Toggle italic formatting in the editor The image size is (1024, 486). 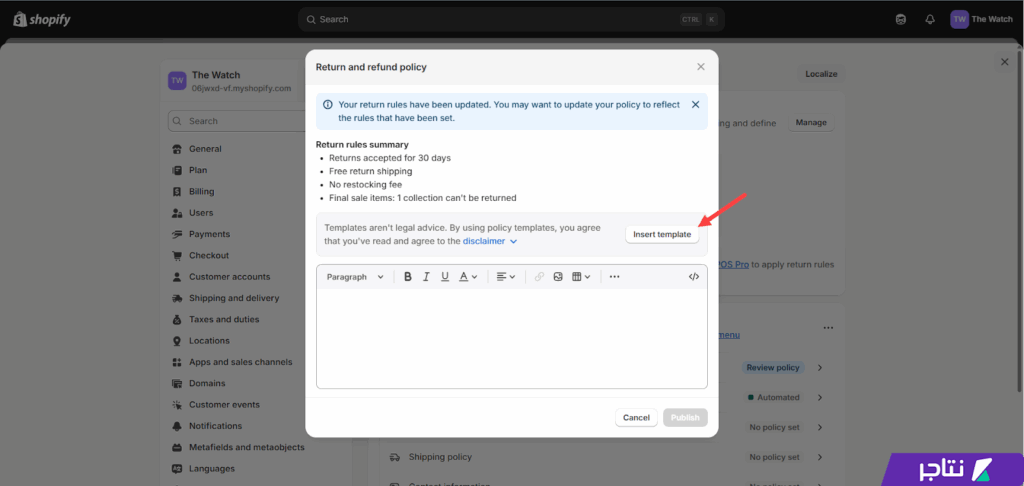coord(426,277)
